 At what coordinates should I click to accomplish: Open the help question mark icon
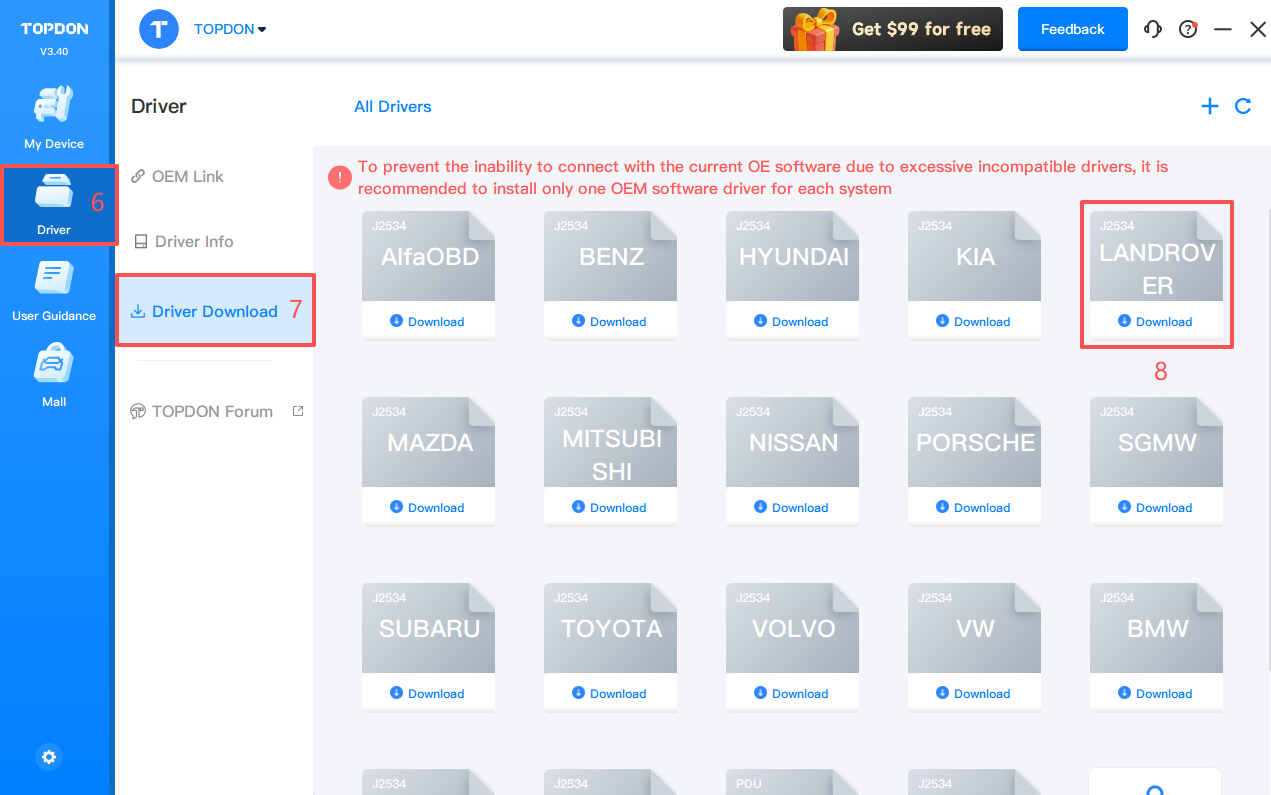[x=1188, y=29]
